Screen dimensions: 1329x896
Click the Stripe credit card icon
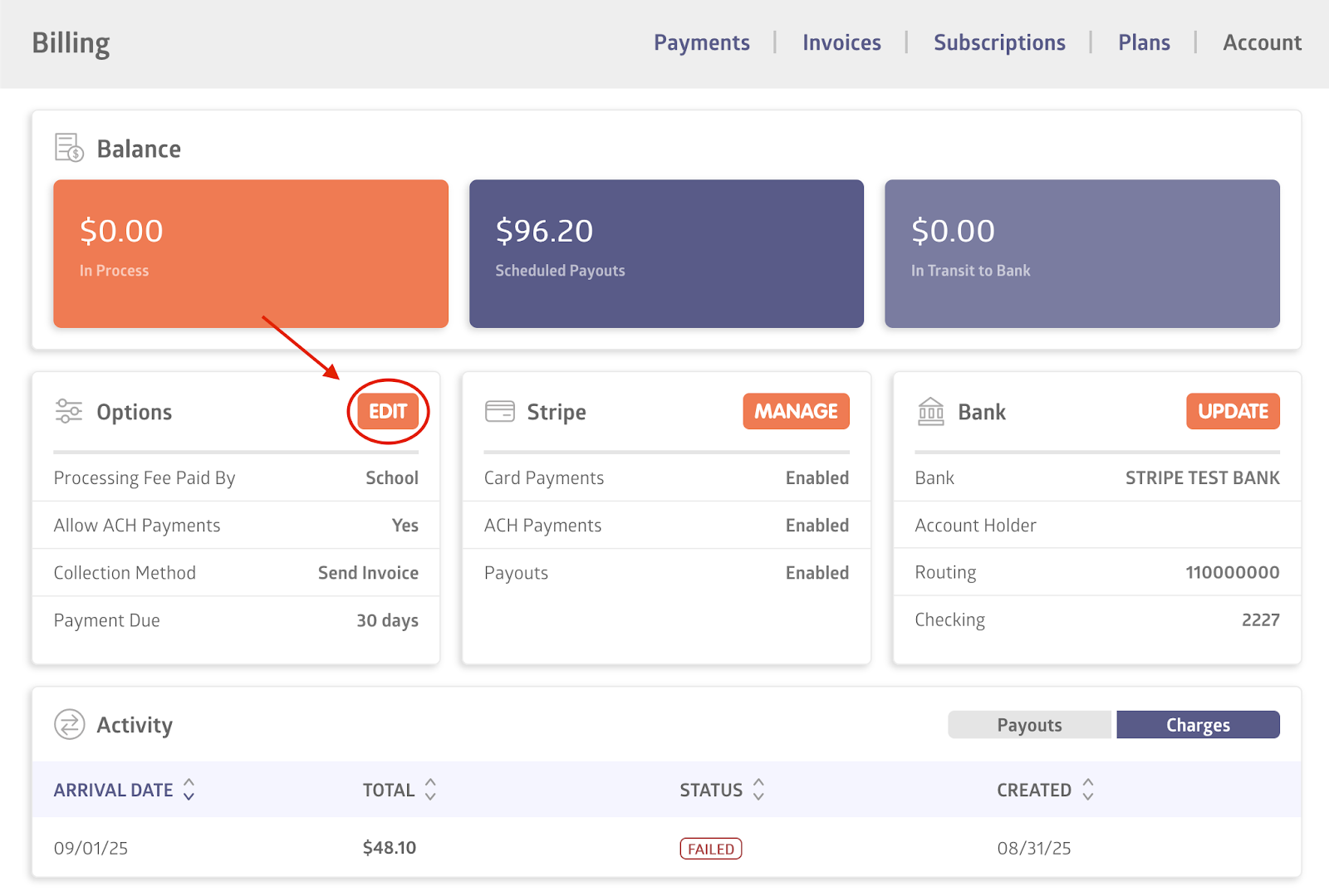[x=500, y=411]
